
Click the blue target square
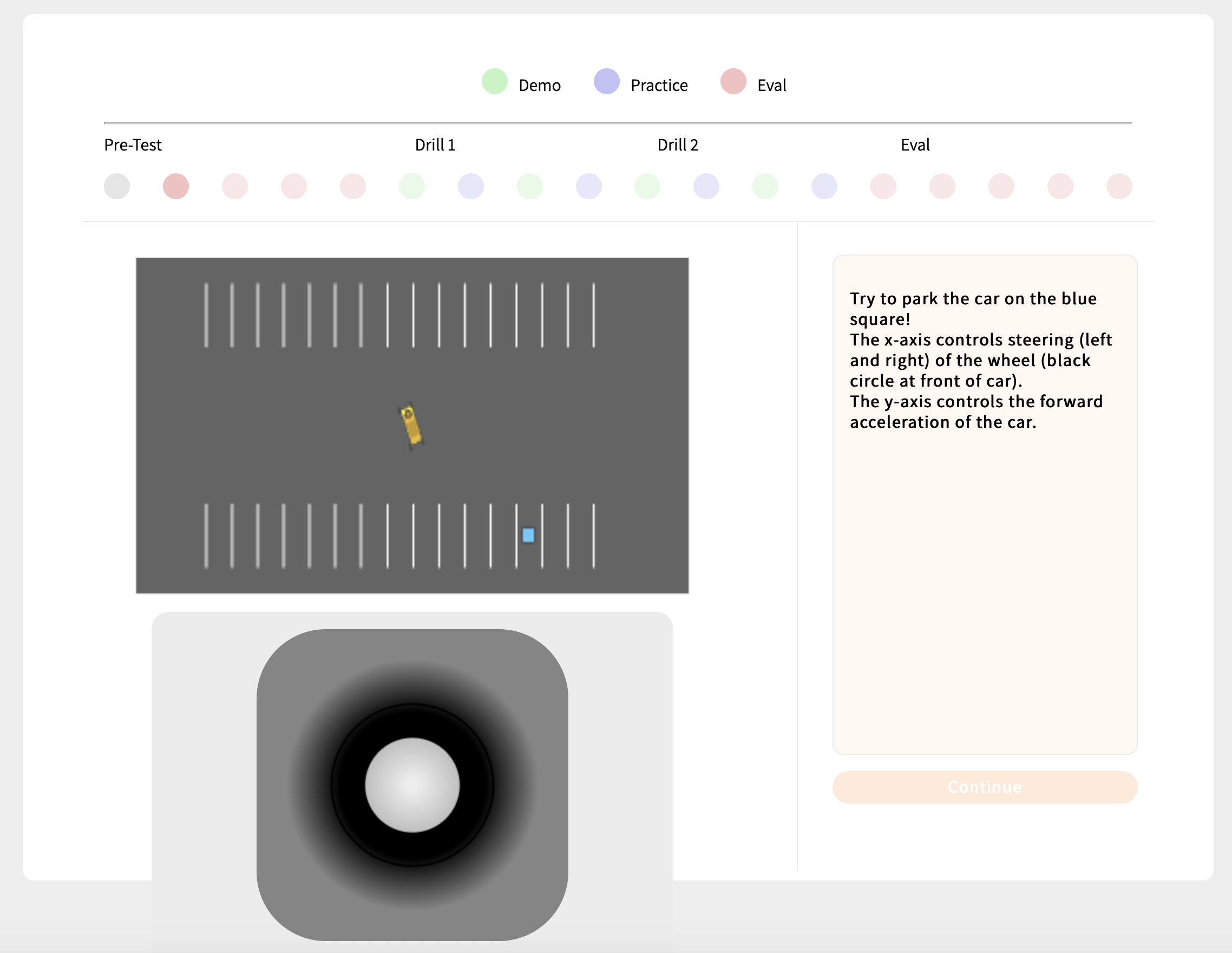[528, 535]
